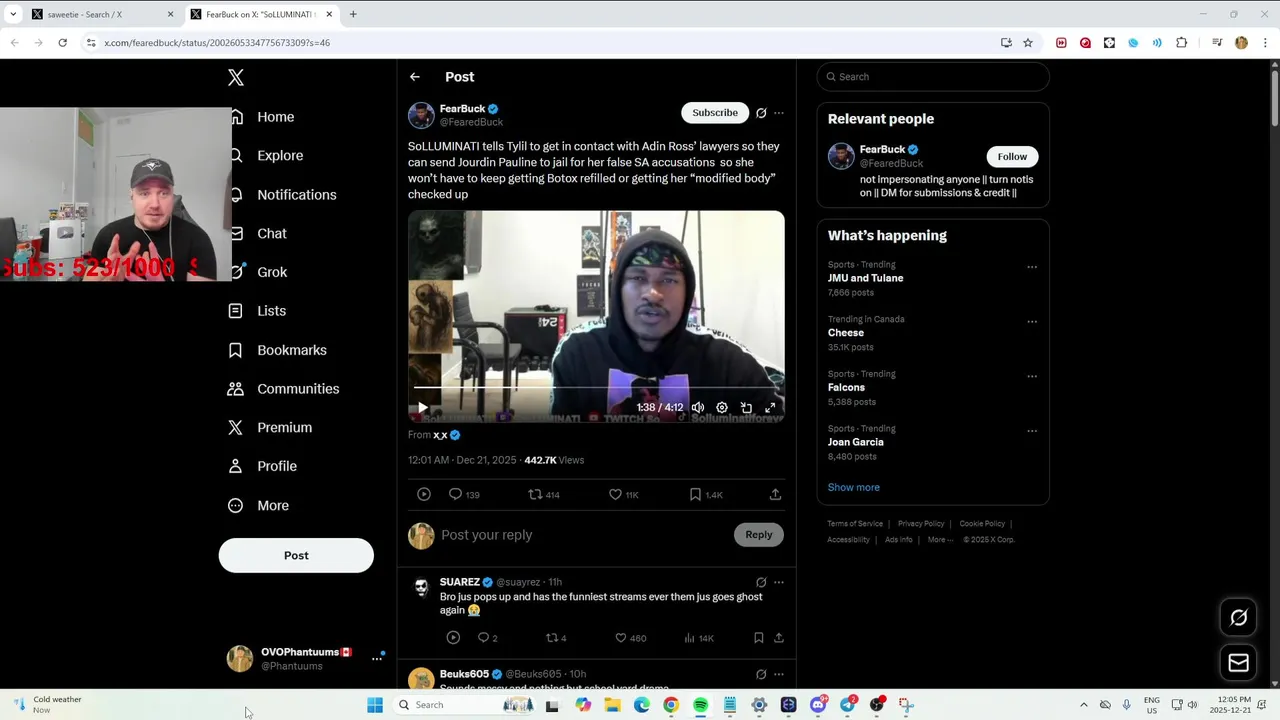Subscribe to FearBuck
1280x720 pixels.
point(715,113)
